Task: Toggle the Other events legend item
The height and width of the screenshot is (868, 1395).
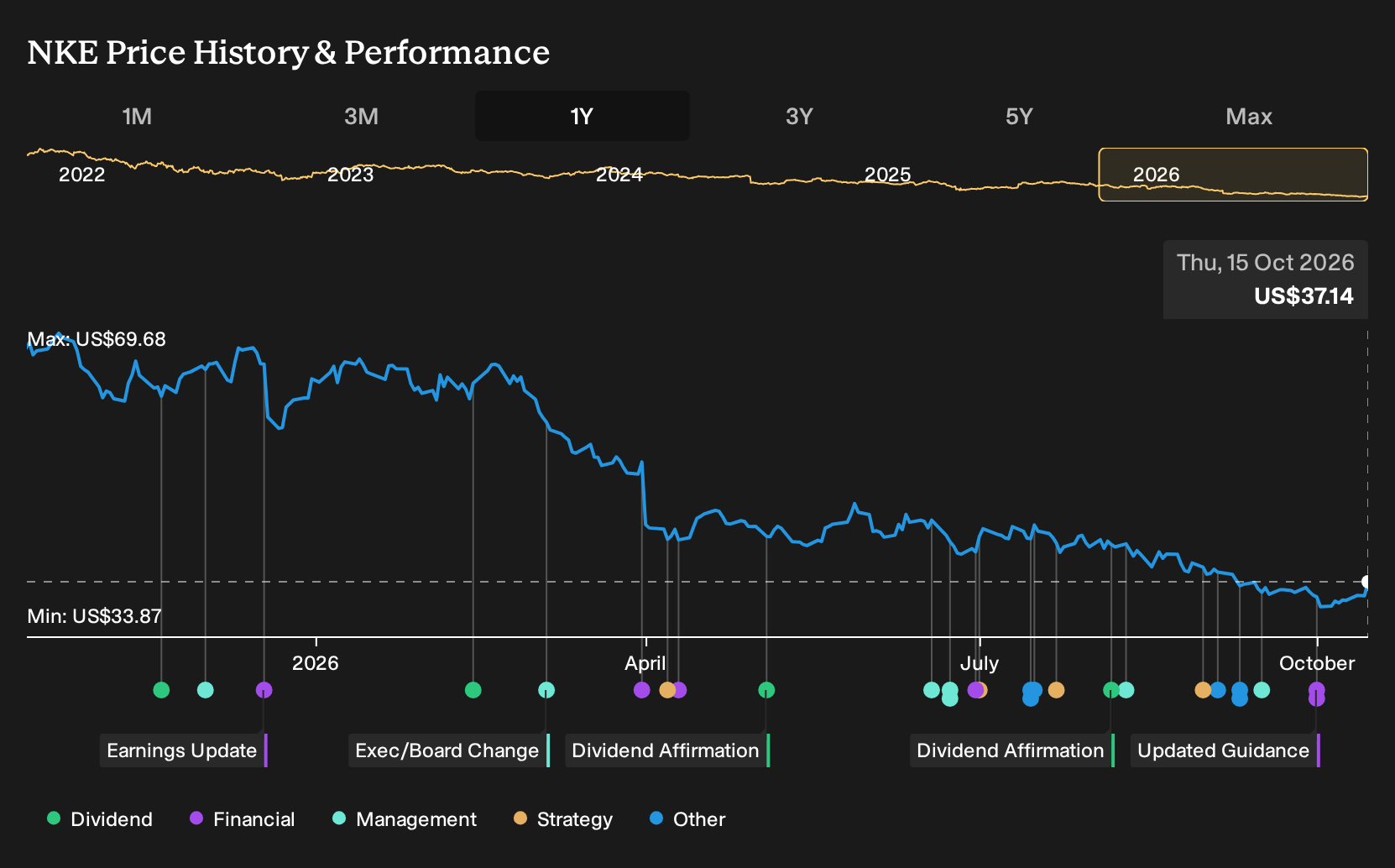Action: tap(687, 819)
